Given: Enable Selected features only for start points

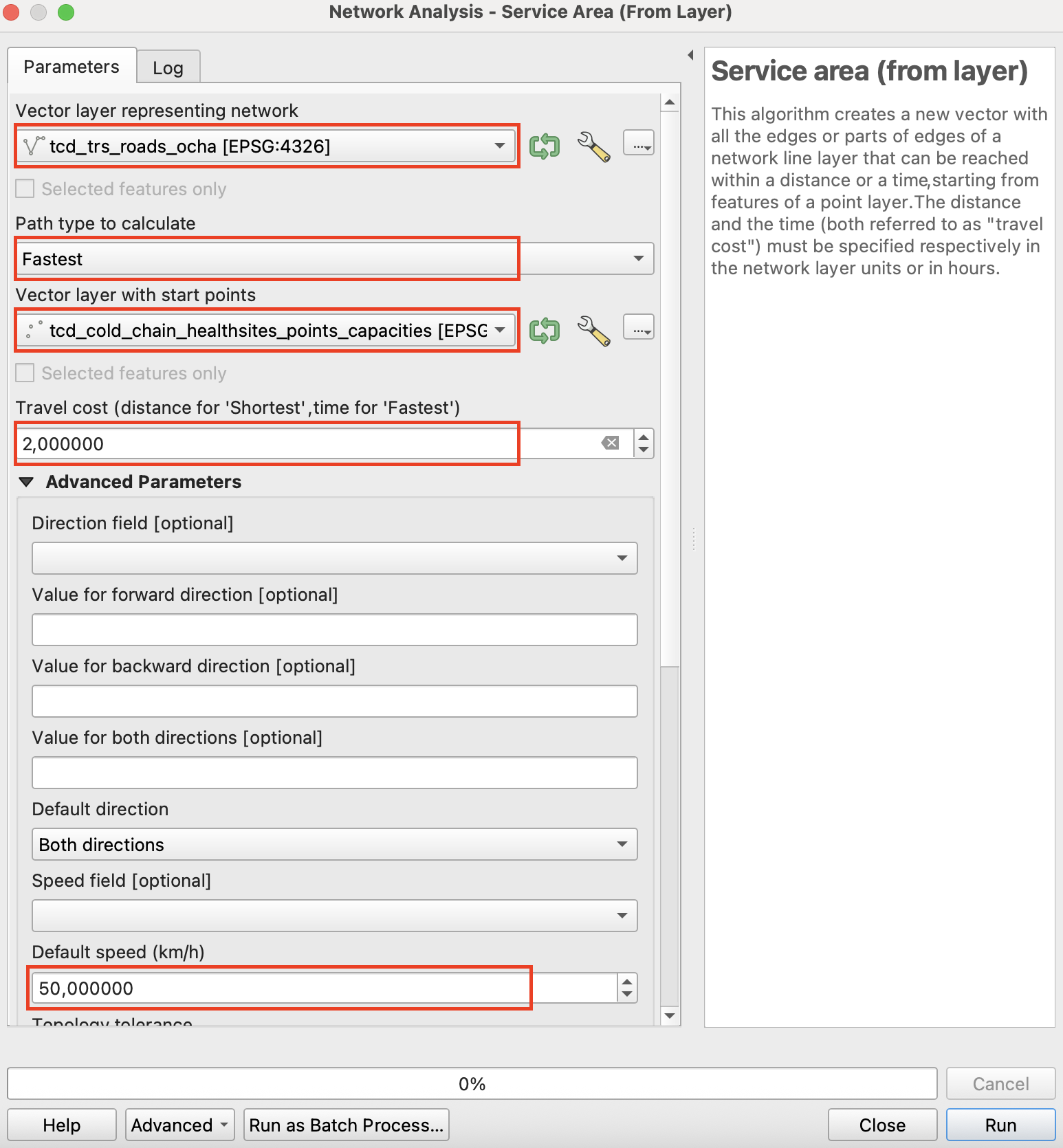Looking at the screenshot, I should pyautogui.click(x=25, y=373).
